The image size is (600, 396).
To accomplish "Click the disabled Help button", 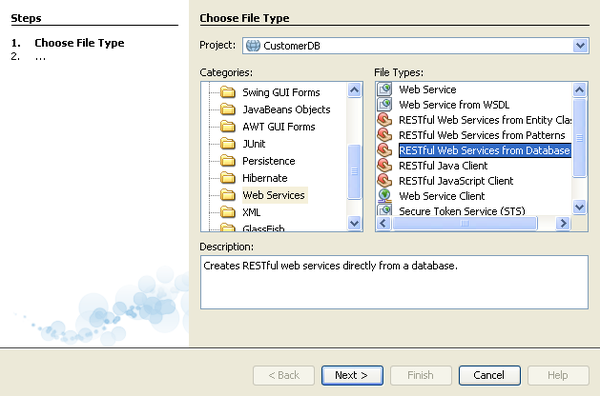I will [558, 375].
